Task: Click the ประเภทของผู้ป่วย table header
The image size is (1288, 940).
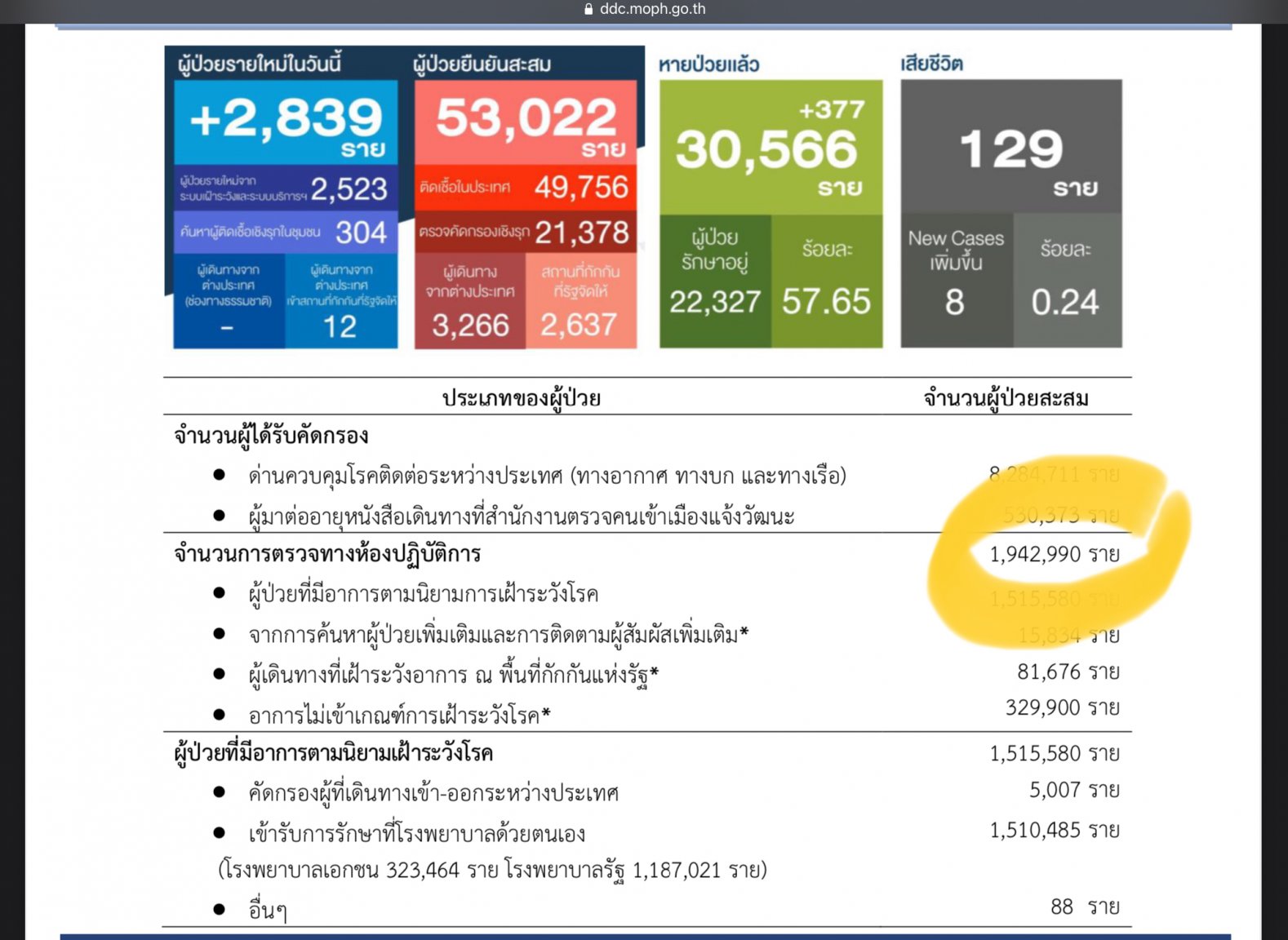Action: 522,398
